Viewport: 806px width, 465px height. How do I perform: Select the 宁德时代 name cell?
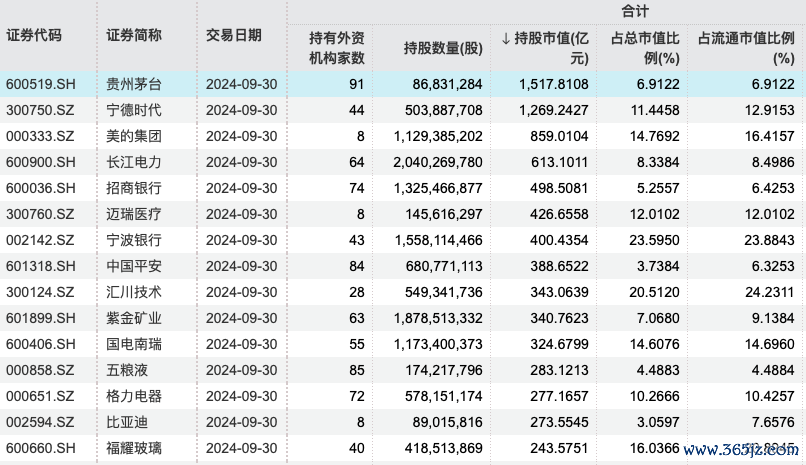(x=134, y=110)
